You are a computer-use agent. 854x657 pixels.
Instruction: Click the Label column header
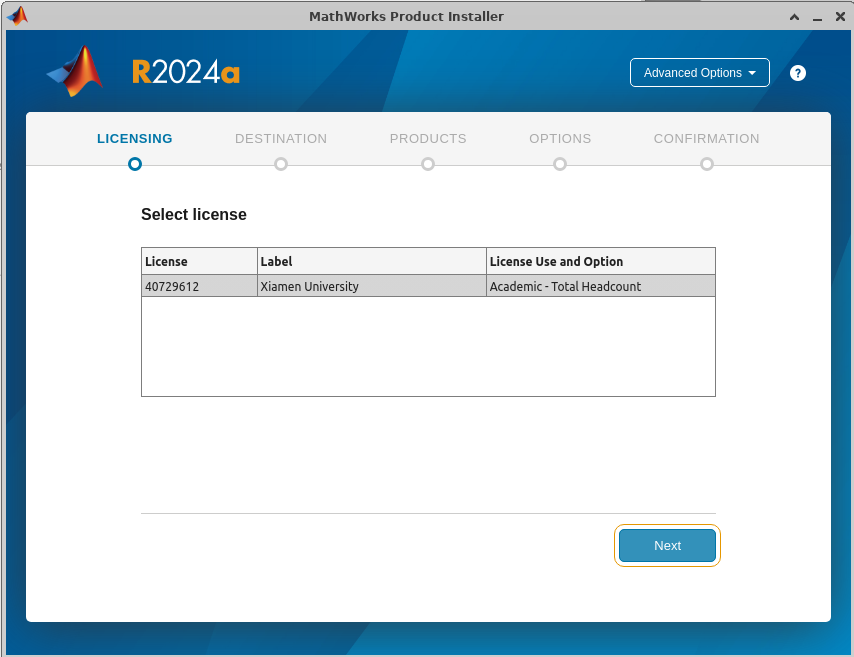(372, 261)
